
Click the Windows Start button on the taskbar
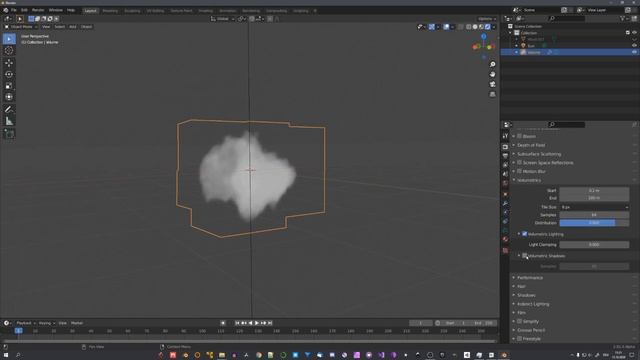(6, 355)
